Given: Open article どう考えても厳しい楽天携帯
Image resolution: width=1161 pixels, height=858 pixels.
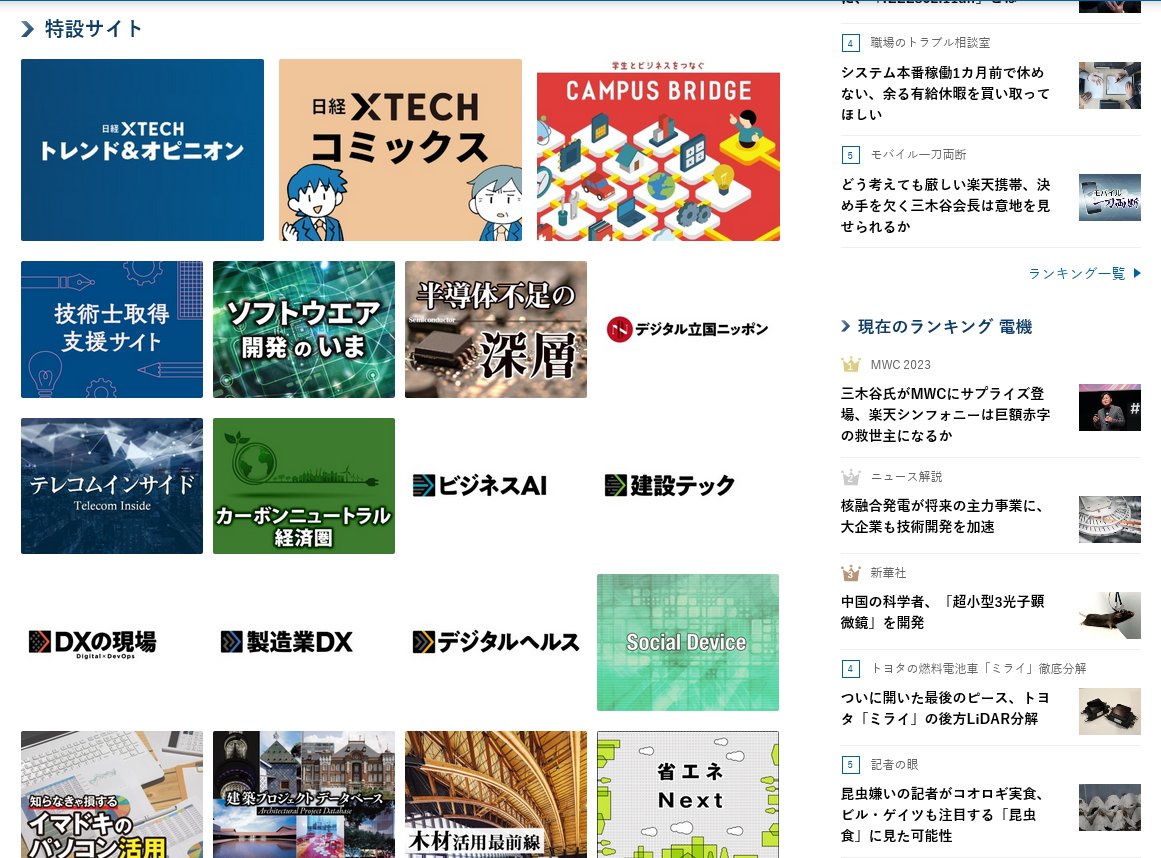Looking at the screenshot, I should click(946, 206).
